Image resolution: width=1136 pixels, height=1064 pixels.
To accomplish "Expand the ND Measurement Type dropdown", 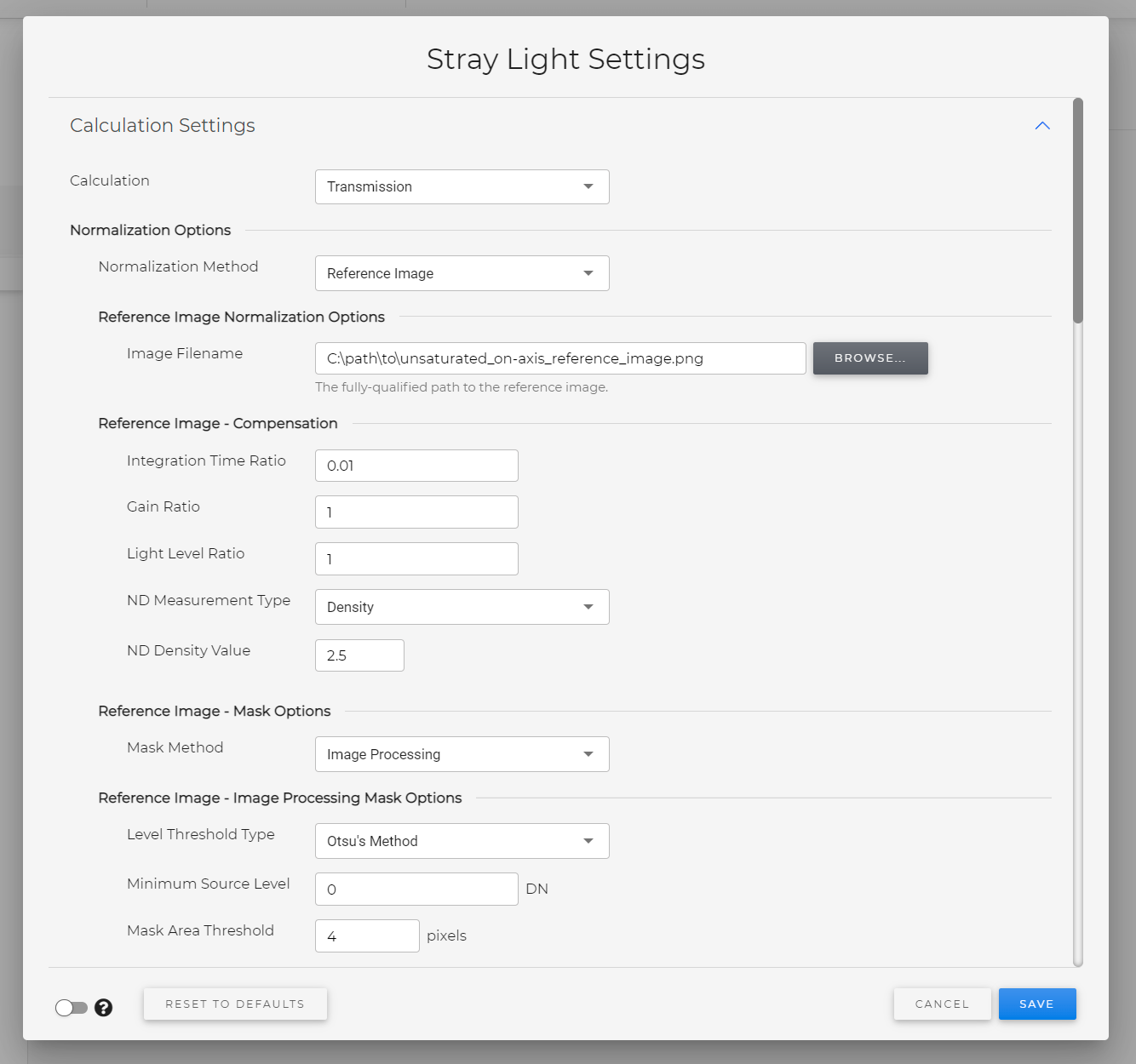I will pos(462,607).
